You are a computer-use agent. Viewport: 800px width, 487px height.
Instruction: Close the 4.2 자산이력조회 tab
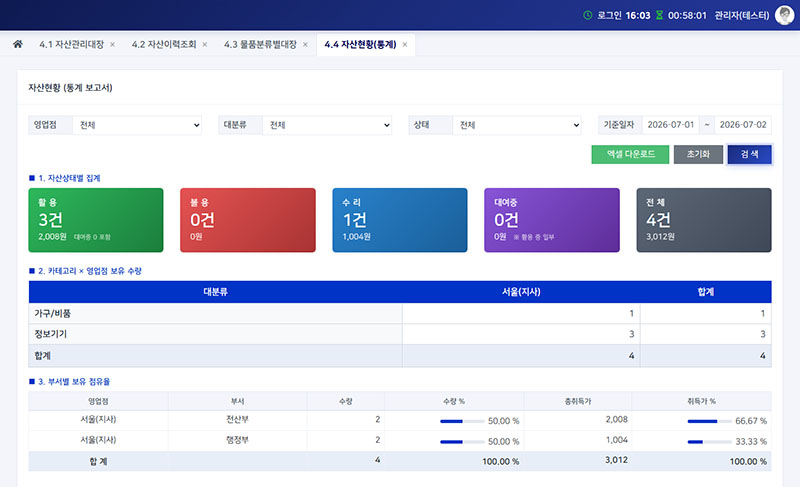pos(205,45)
